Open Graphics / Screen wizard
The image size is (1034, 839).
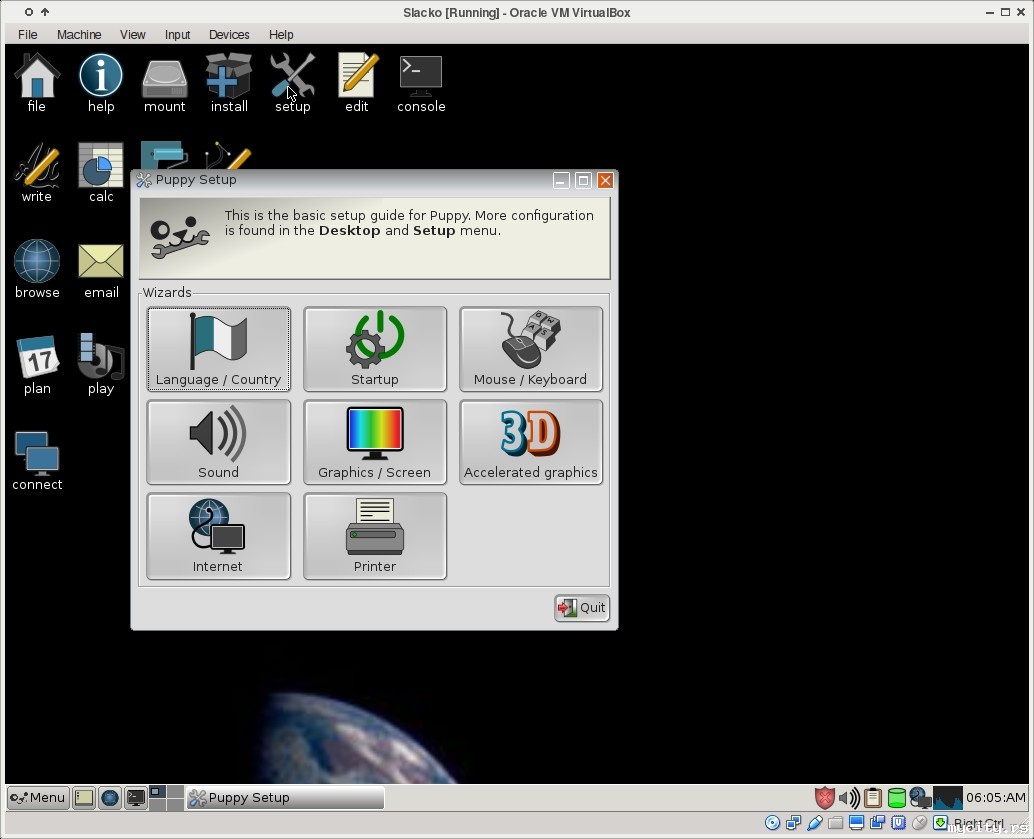coord(374,442)
